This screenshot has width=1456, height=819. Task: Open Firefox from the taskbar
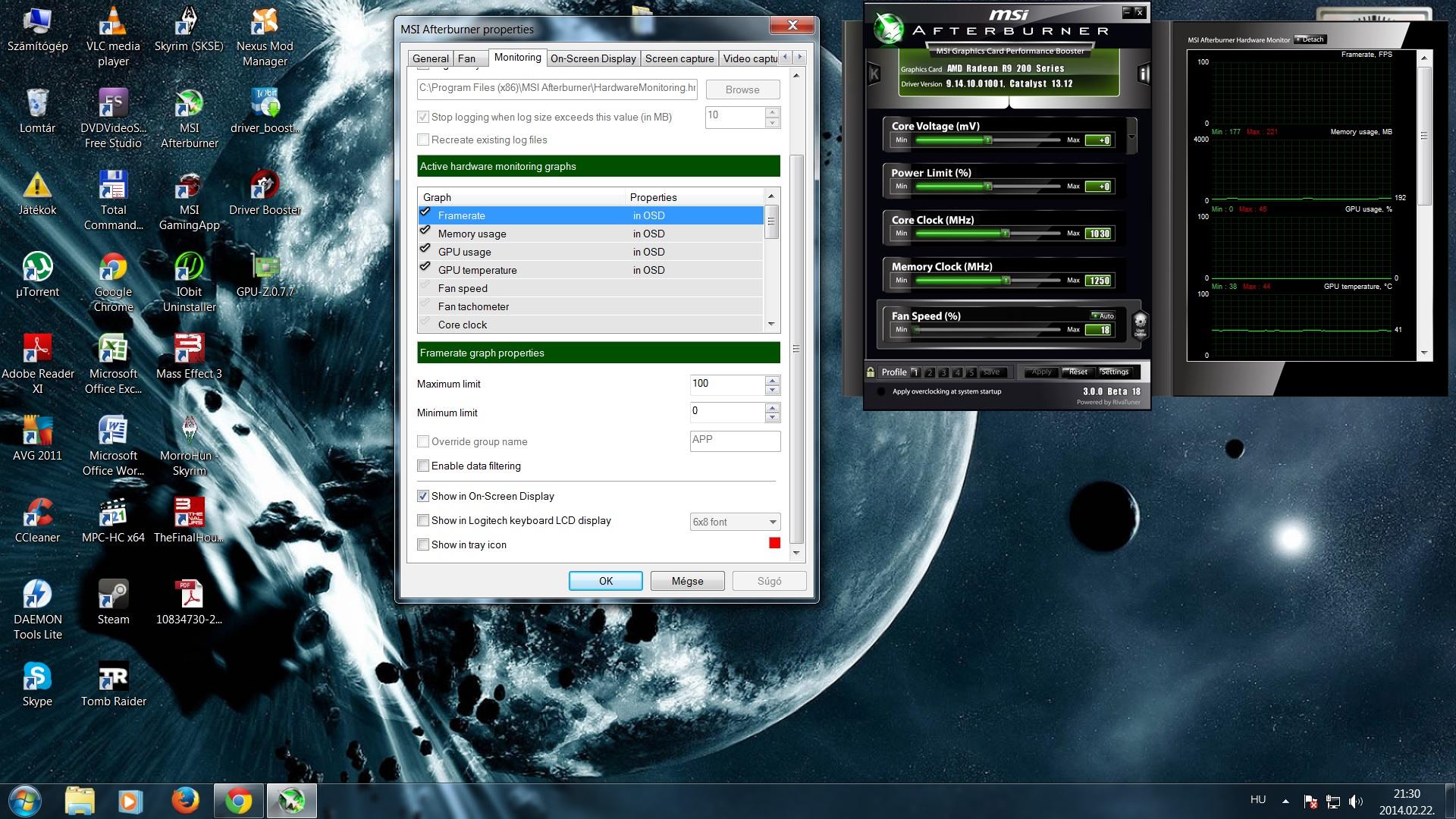coord(185,801)
